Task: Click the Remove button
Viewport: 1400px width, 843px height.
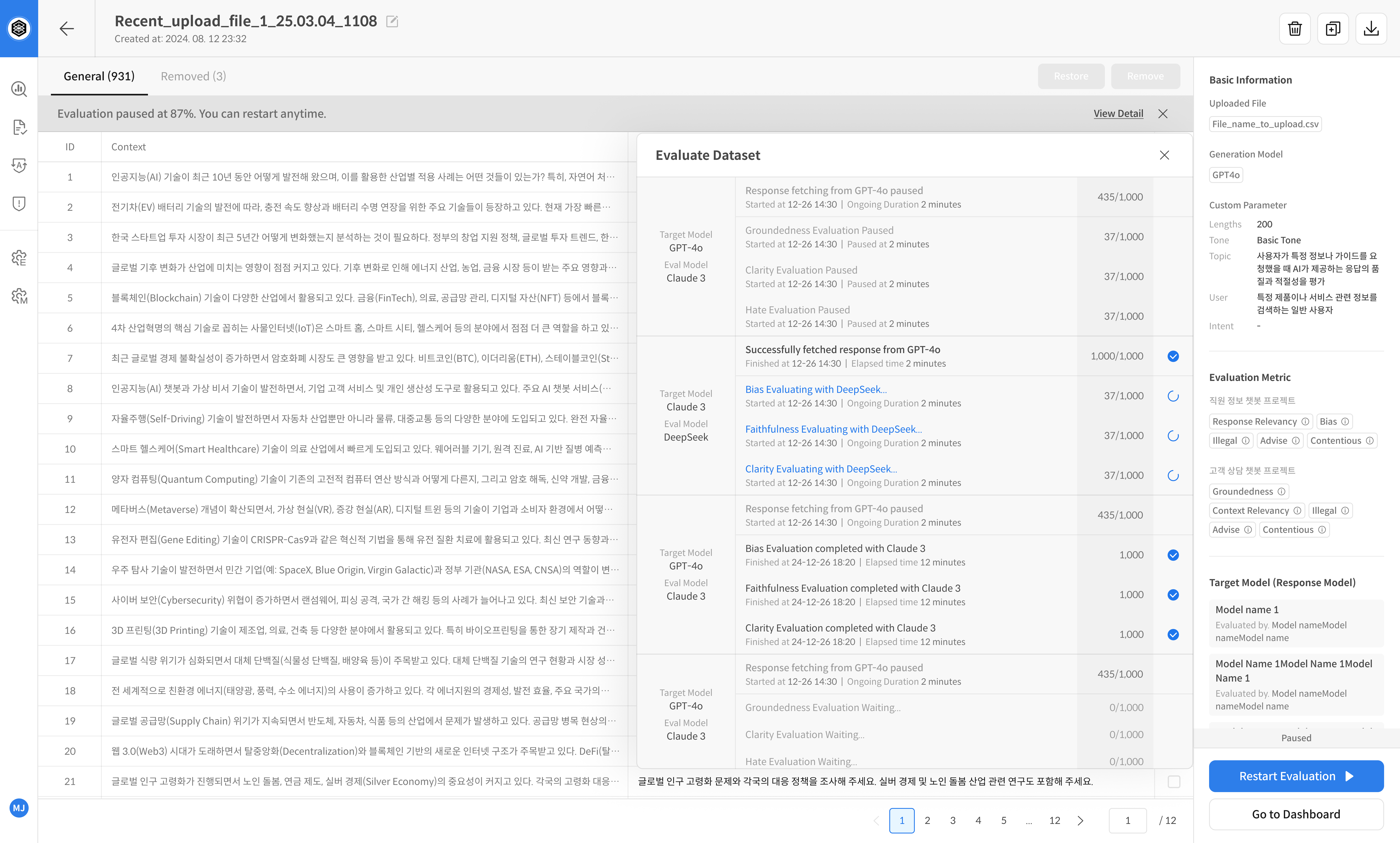Action: pyautogui.click(x=1145, y=76)
